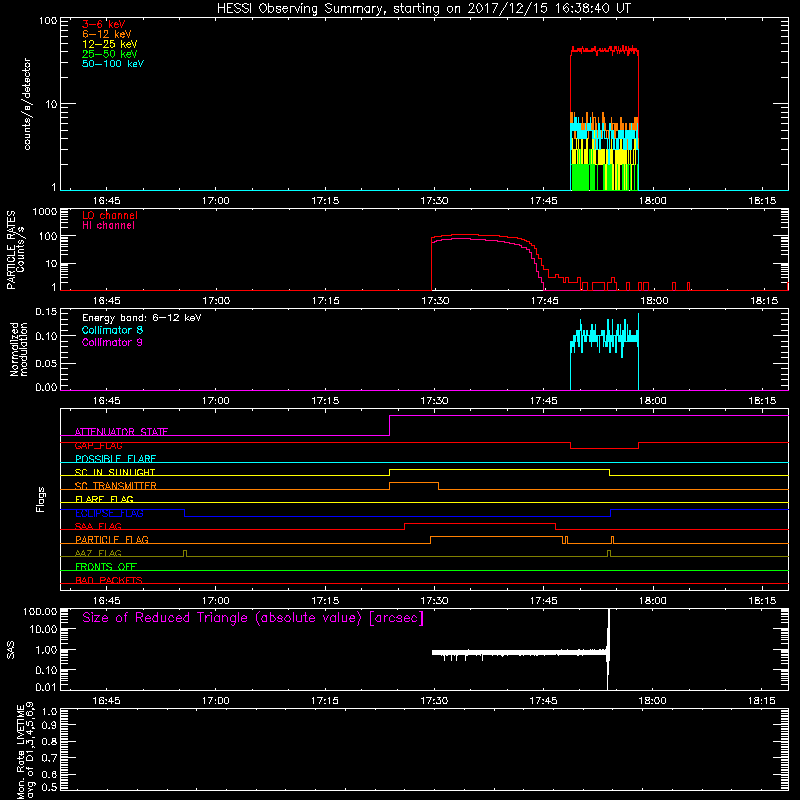Viewport: 800px width, 800px height.
Task: Click the FLARE_FLAG label
Action: point(104,499)
